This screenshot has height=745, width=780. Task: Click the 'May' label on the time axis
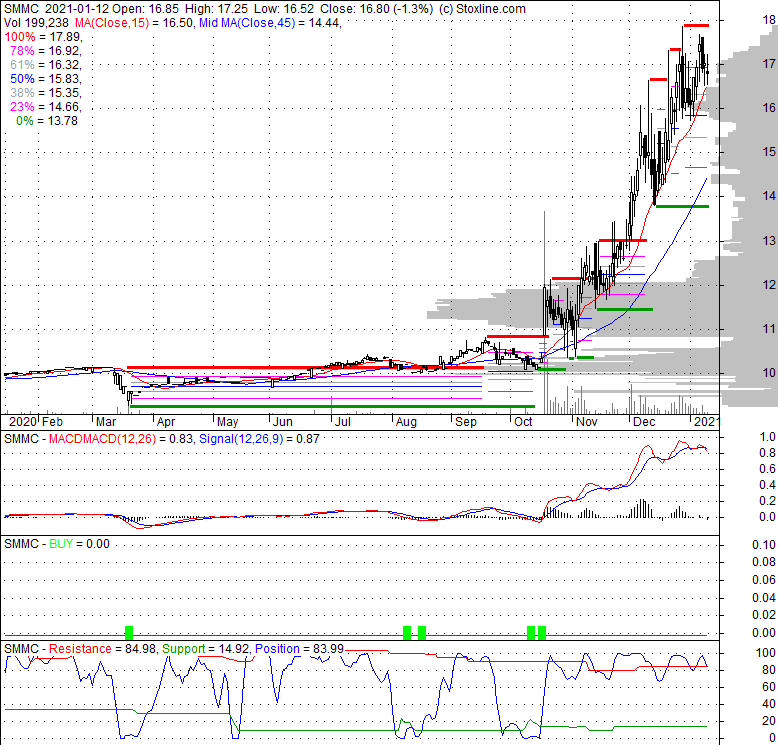tap(227, 422)
